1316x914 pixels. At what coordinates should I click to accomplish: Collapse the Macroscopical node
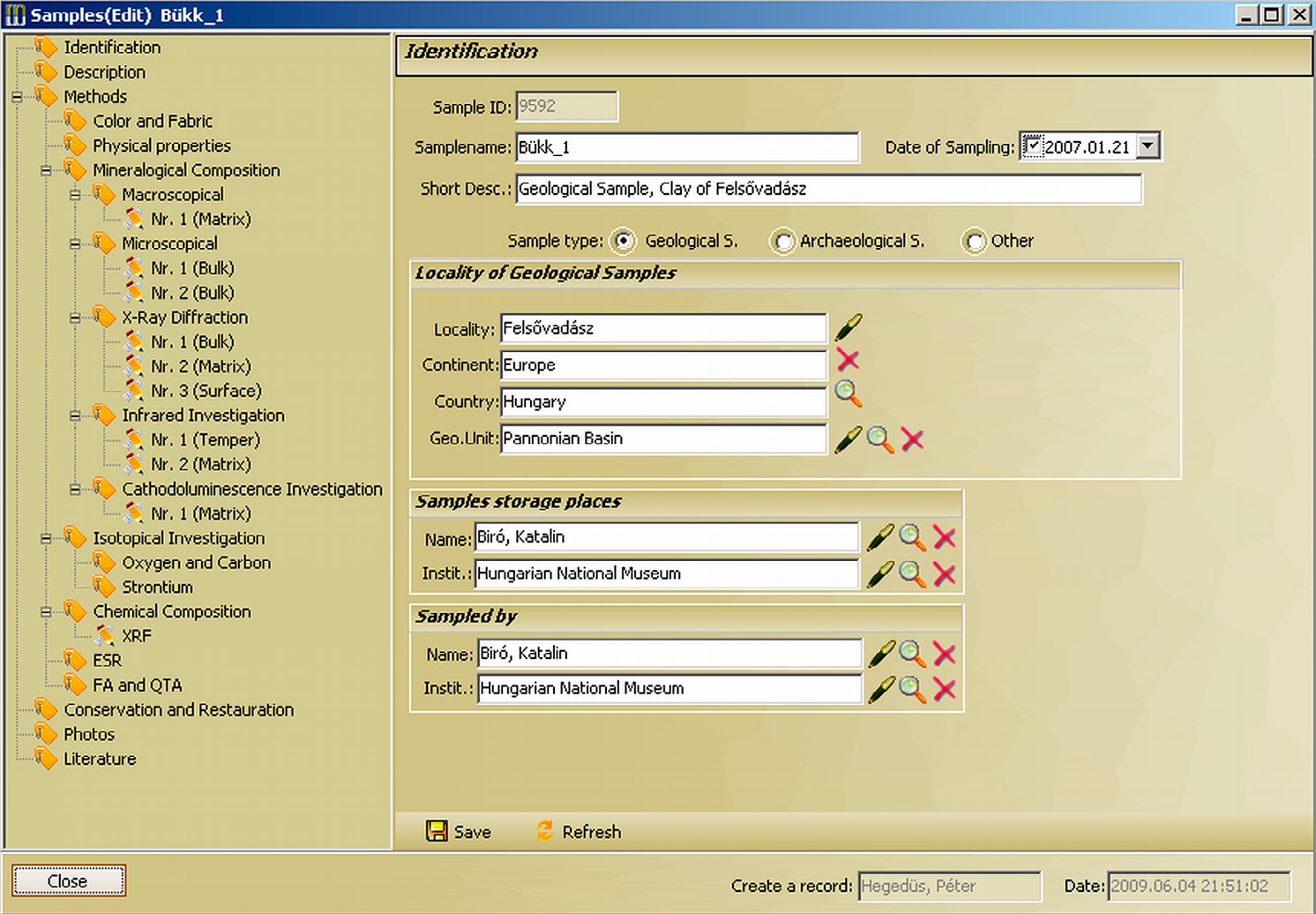pos(75,195)
